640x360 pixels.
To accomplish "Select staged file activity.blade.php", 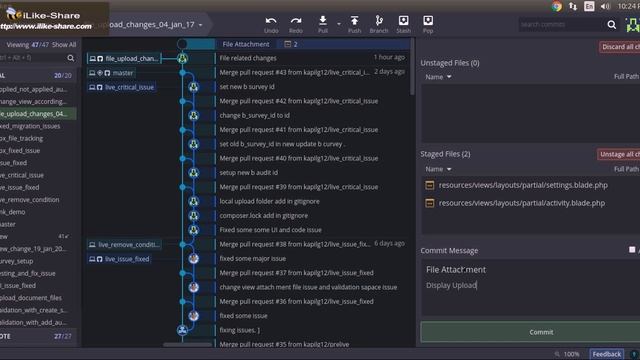I will tap(522, 203).
